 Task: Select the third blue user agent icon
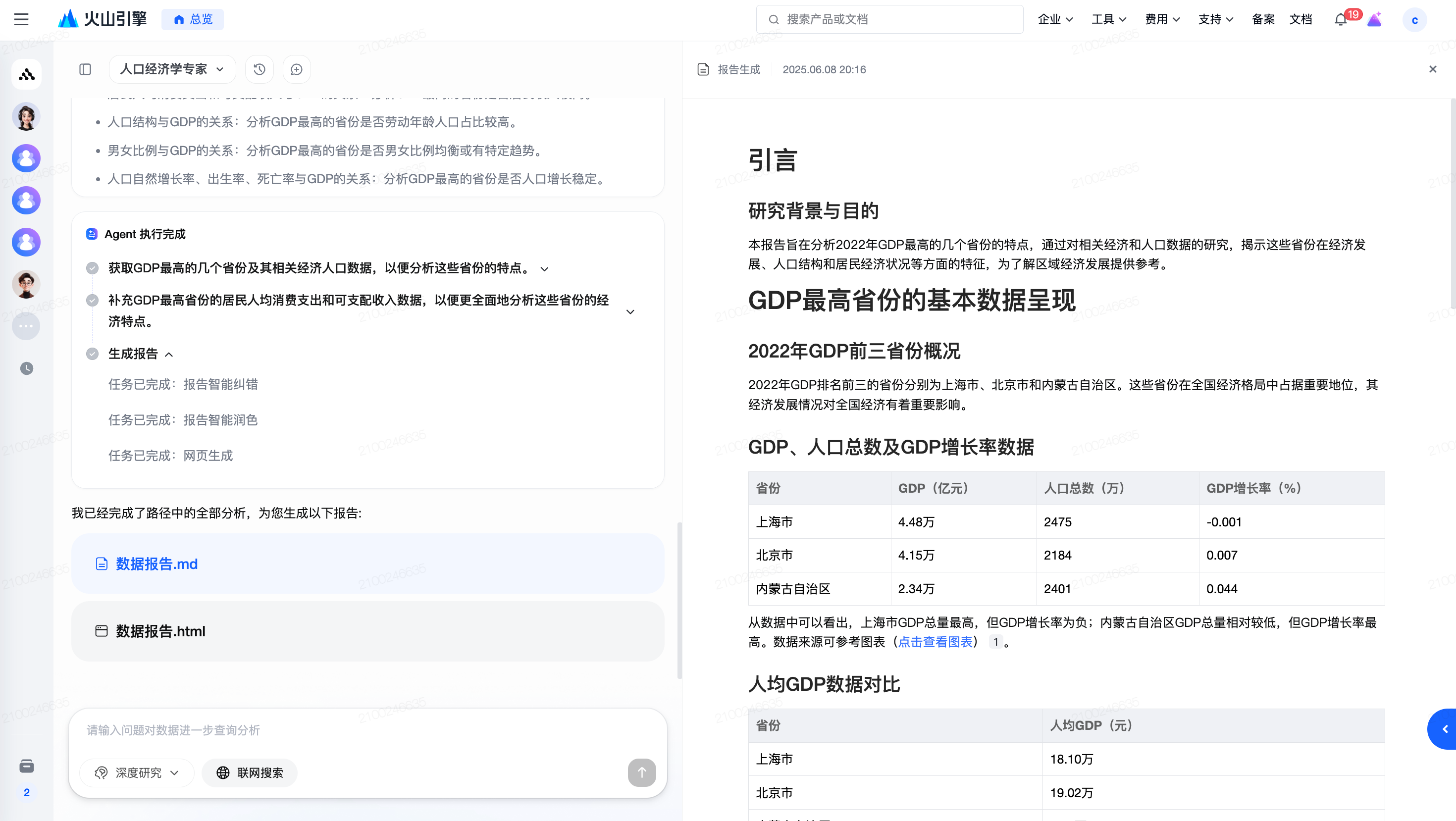(x=27, y=242)
